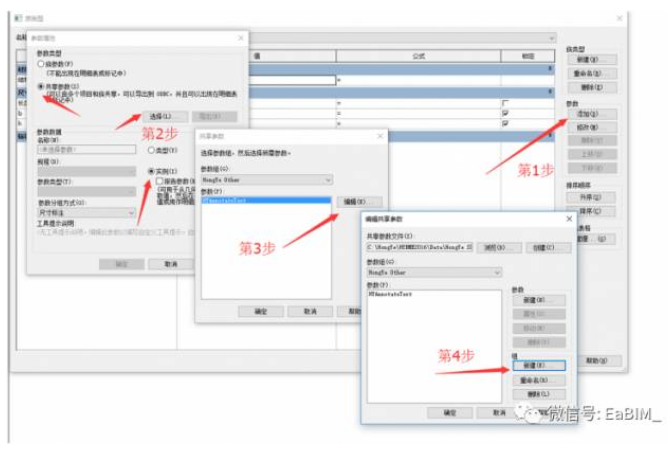Click 添加(D) parameter button in Family Types
The height and width of the screenshot is (450, 668).
pyautogui.click(x=592, y=114)
